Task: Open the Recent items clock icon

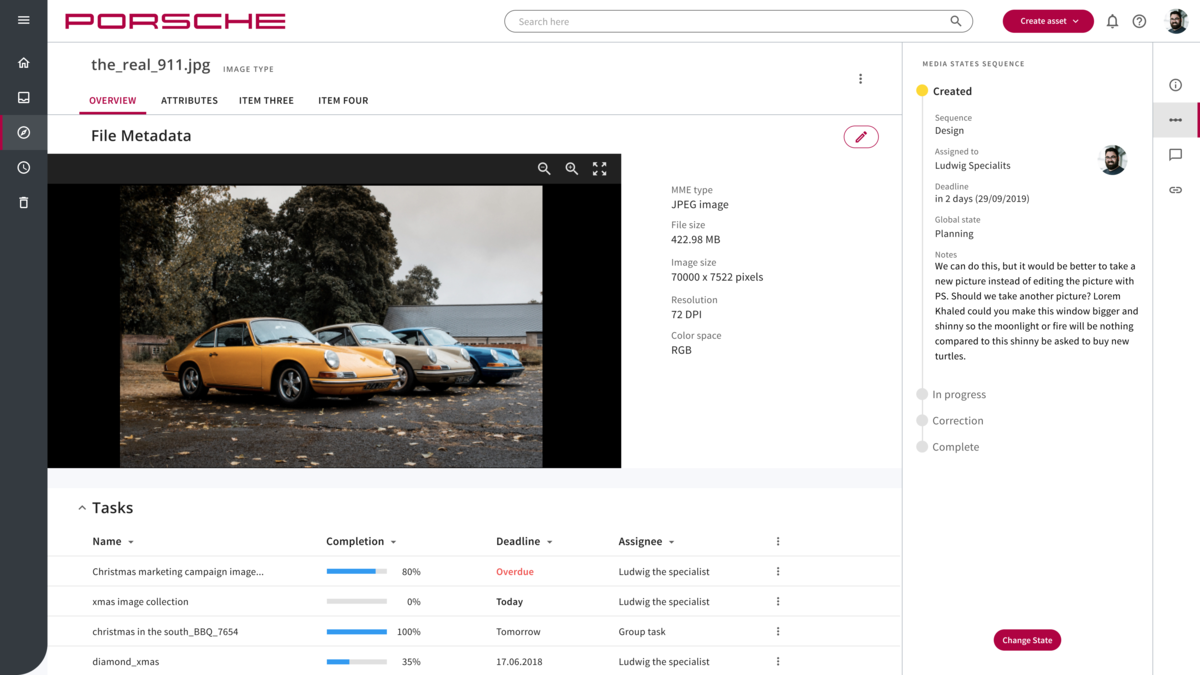Action: point(23,167)
